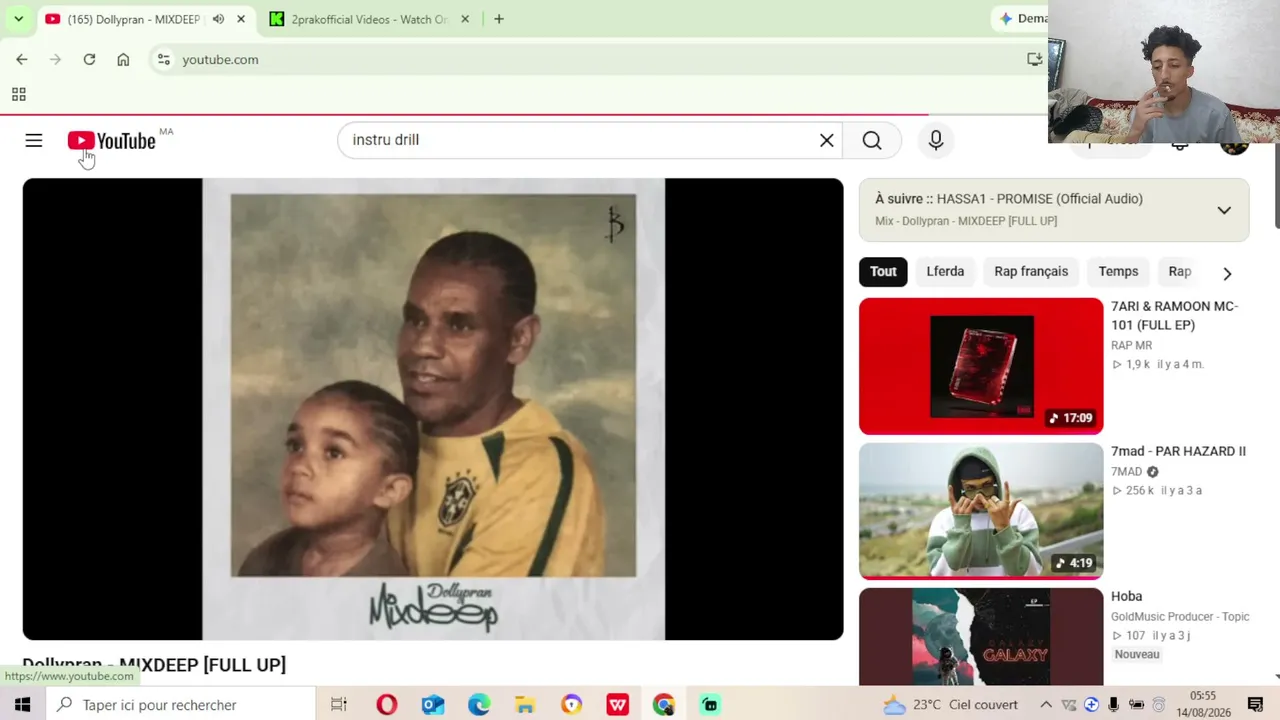Image resolution: width=1280 pixels, height=720 pixels.
Task: Open the weather widget showing 23°C
Action: pos(950,705)
